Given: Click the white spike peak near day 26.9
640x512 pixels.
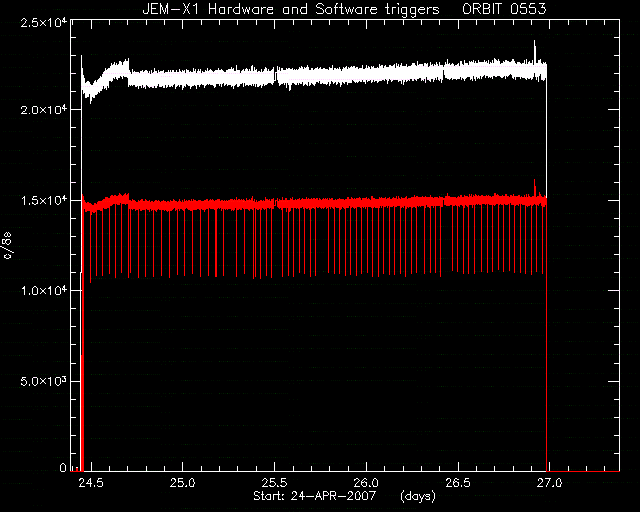Looking at the screenshot, I should click(535, 41).
